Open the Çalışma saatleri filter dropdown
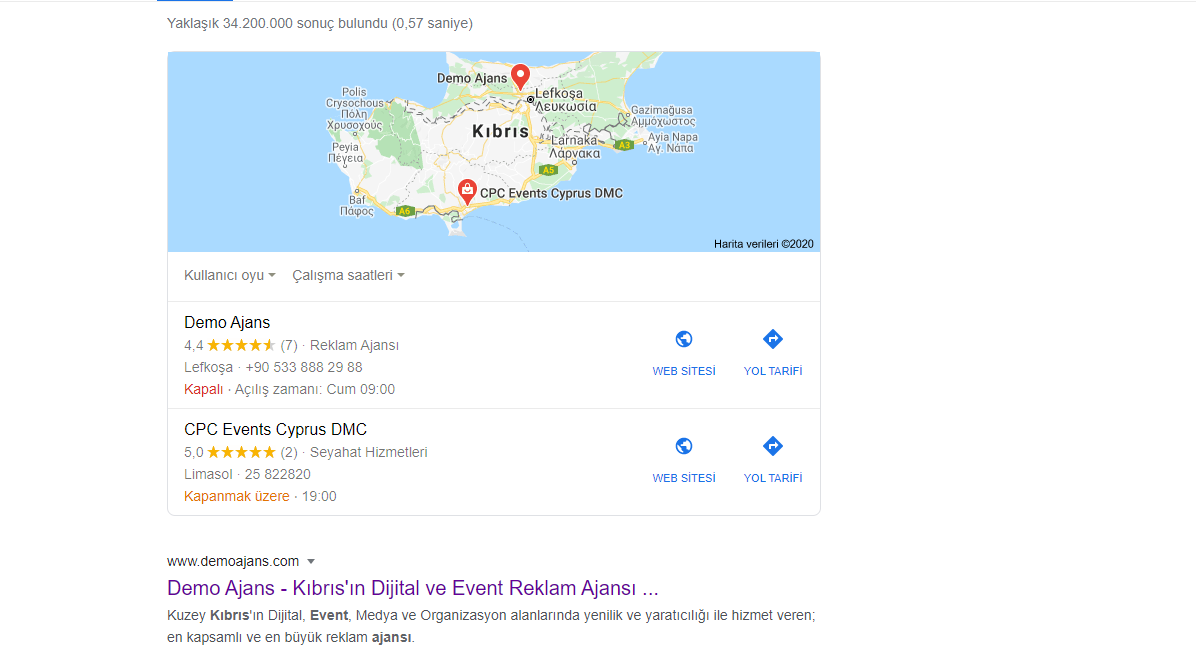 348,275
